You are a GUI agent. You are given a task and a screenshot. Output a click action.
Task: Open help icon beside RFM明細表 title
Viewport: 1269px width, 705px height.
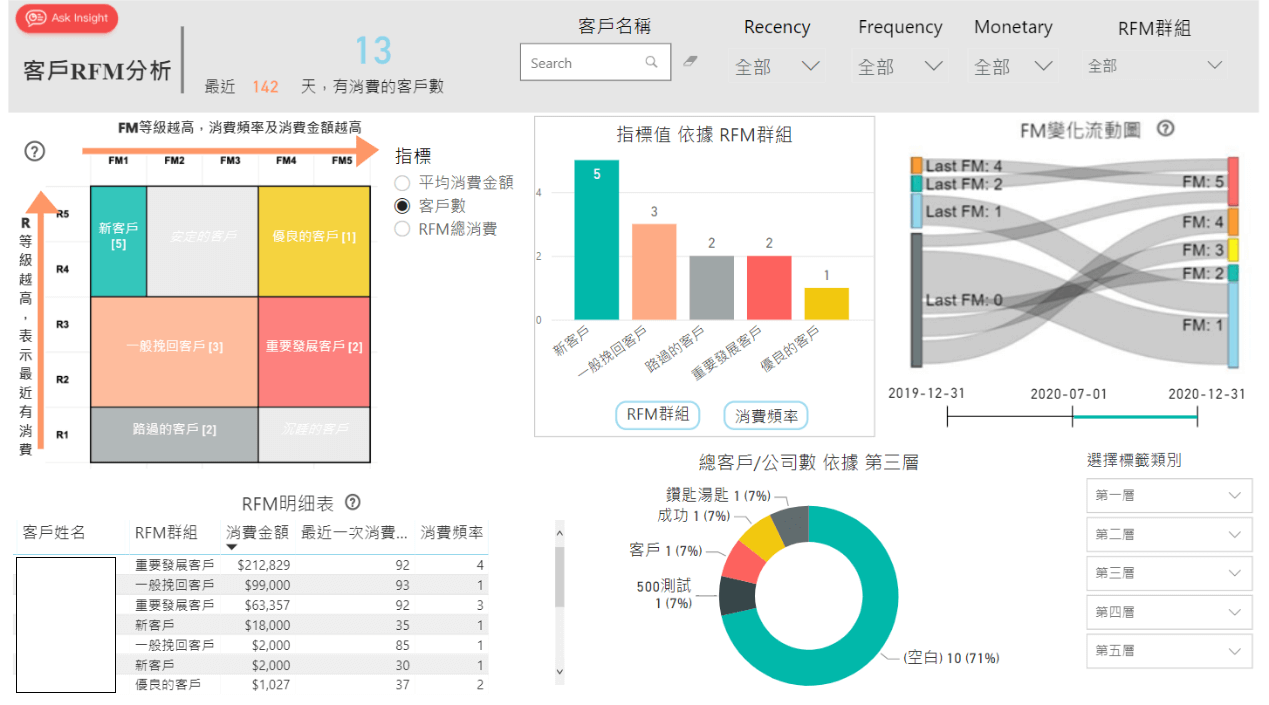click(352, 503)
